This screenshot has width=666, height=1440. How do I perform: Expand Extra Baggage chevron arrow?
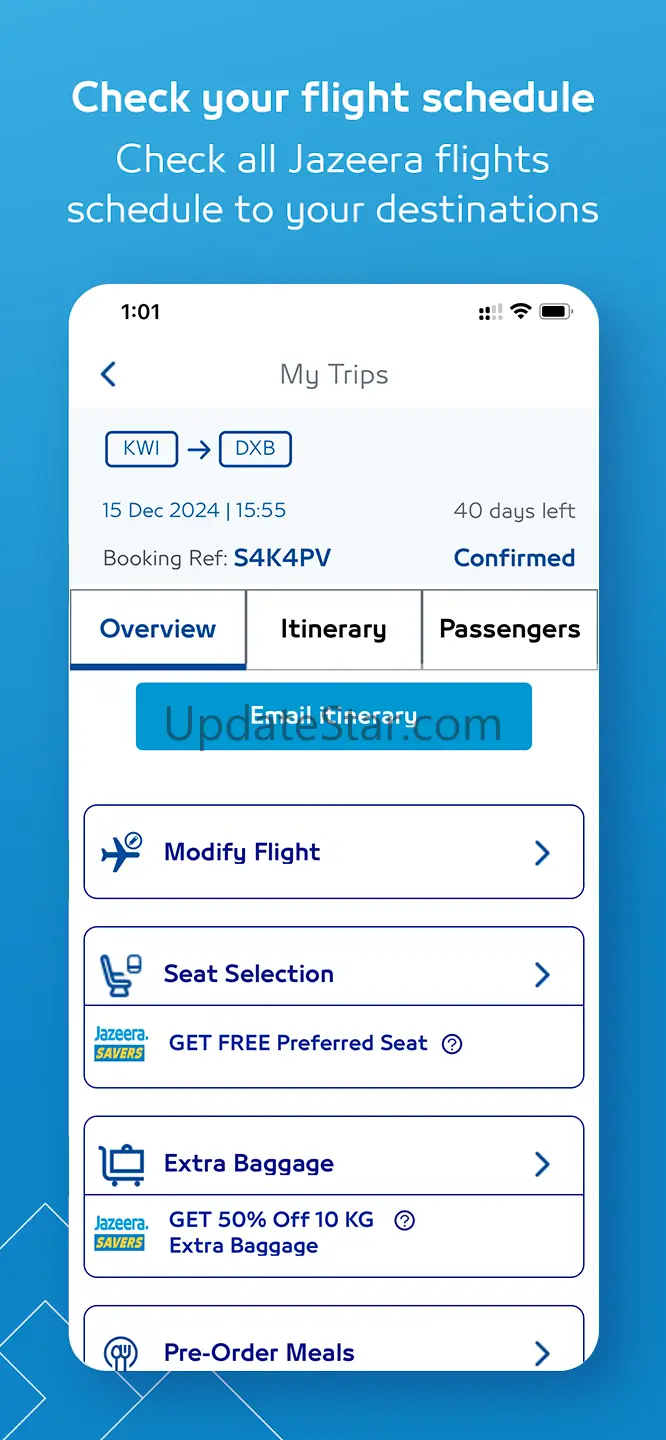click(542, 1164)
